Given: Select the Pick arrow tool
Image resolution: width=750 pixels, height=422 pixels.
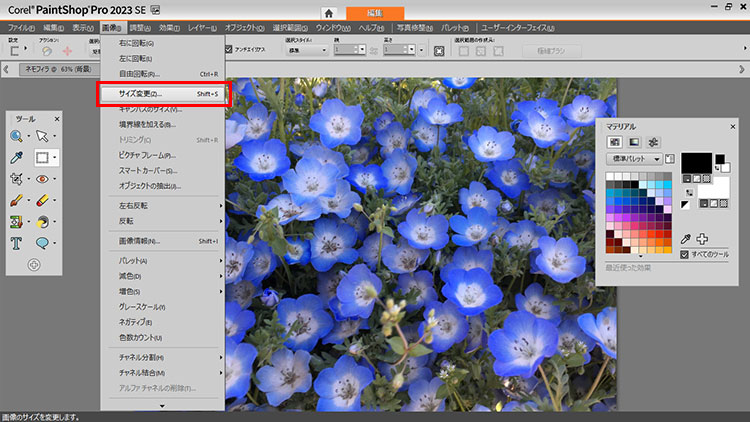Looking at the screenshot, I should pyautogui.click(x=43, y=136).
